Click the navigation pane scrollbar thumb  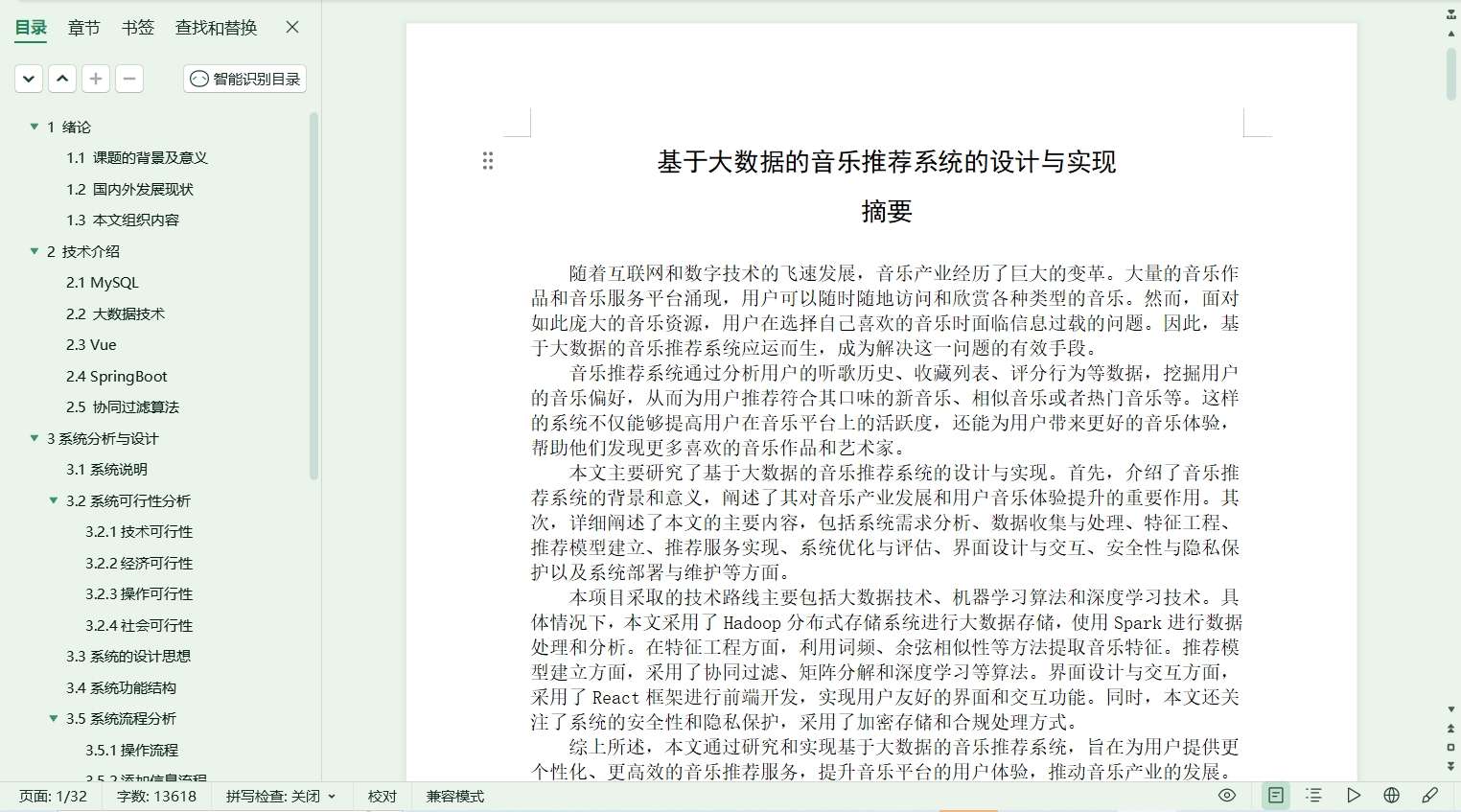(x=313, y=296)
